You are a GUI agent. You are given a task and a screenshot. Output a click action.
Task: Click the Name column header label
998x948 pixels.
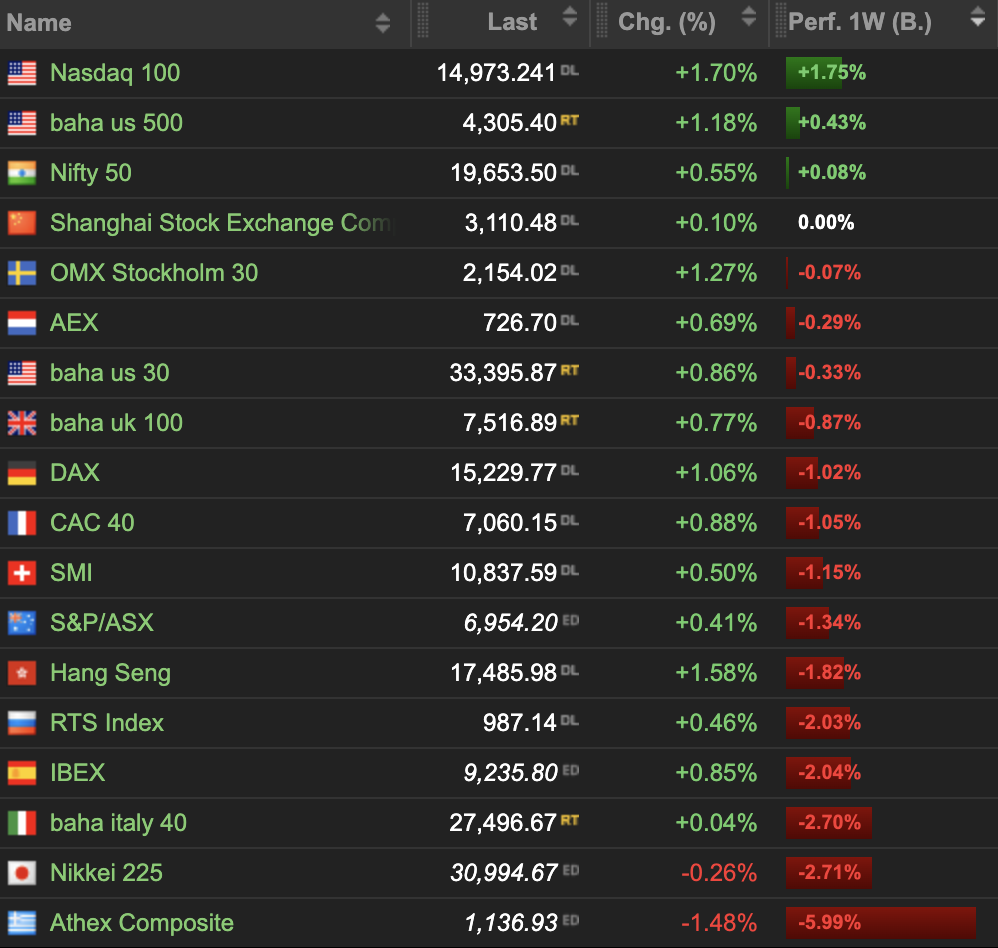click(39, 23)
